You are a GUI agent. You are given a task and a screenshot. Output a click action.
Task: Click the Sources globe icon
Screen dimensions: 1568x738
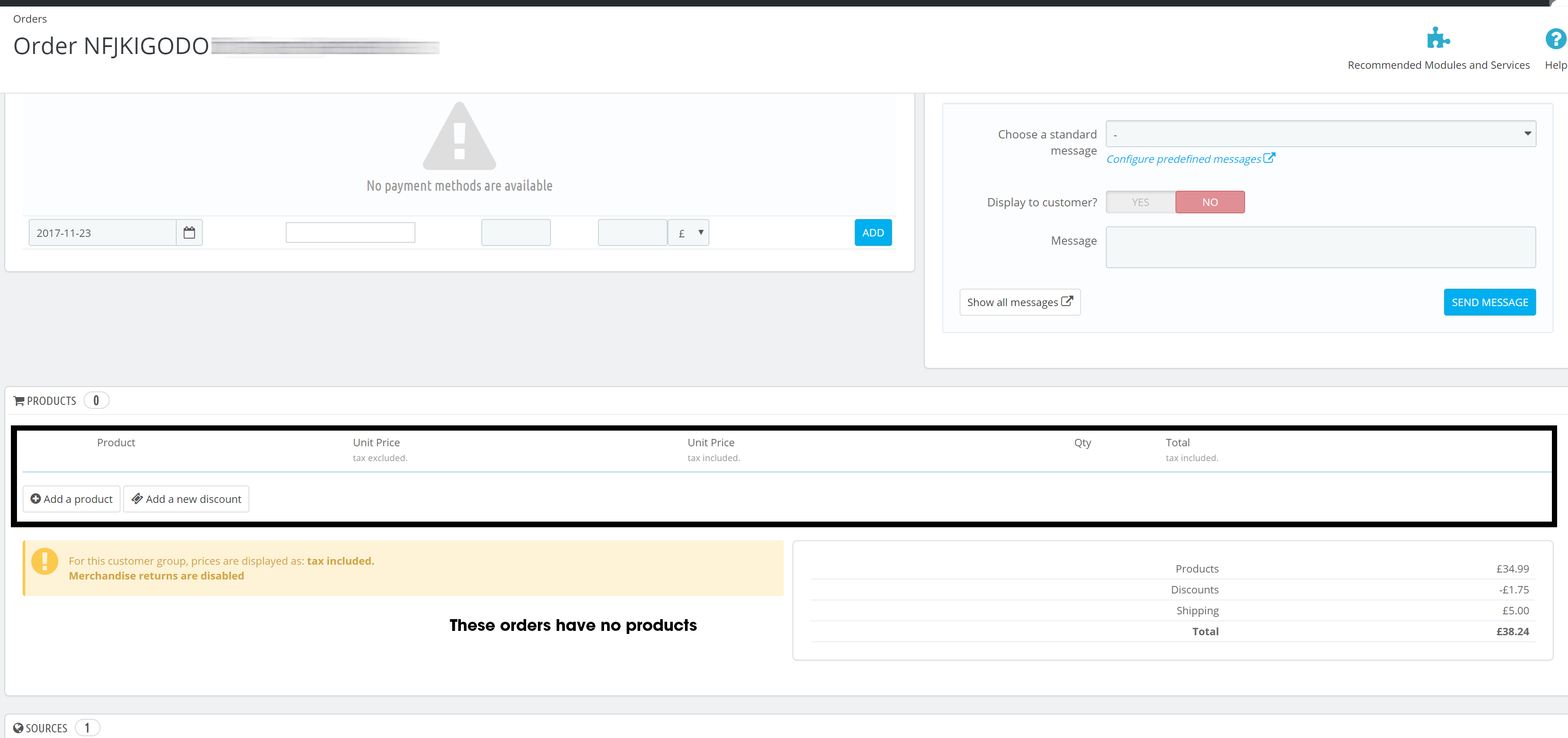click(18, 728)
